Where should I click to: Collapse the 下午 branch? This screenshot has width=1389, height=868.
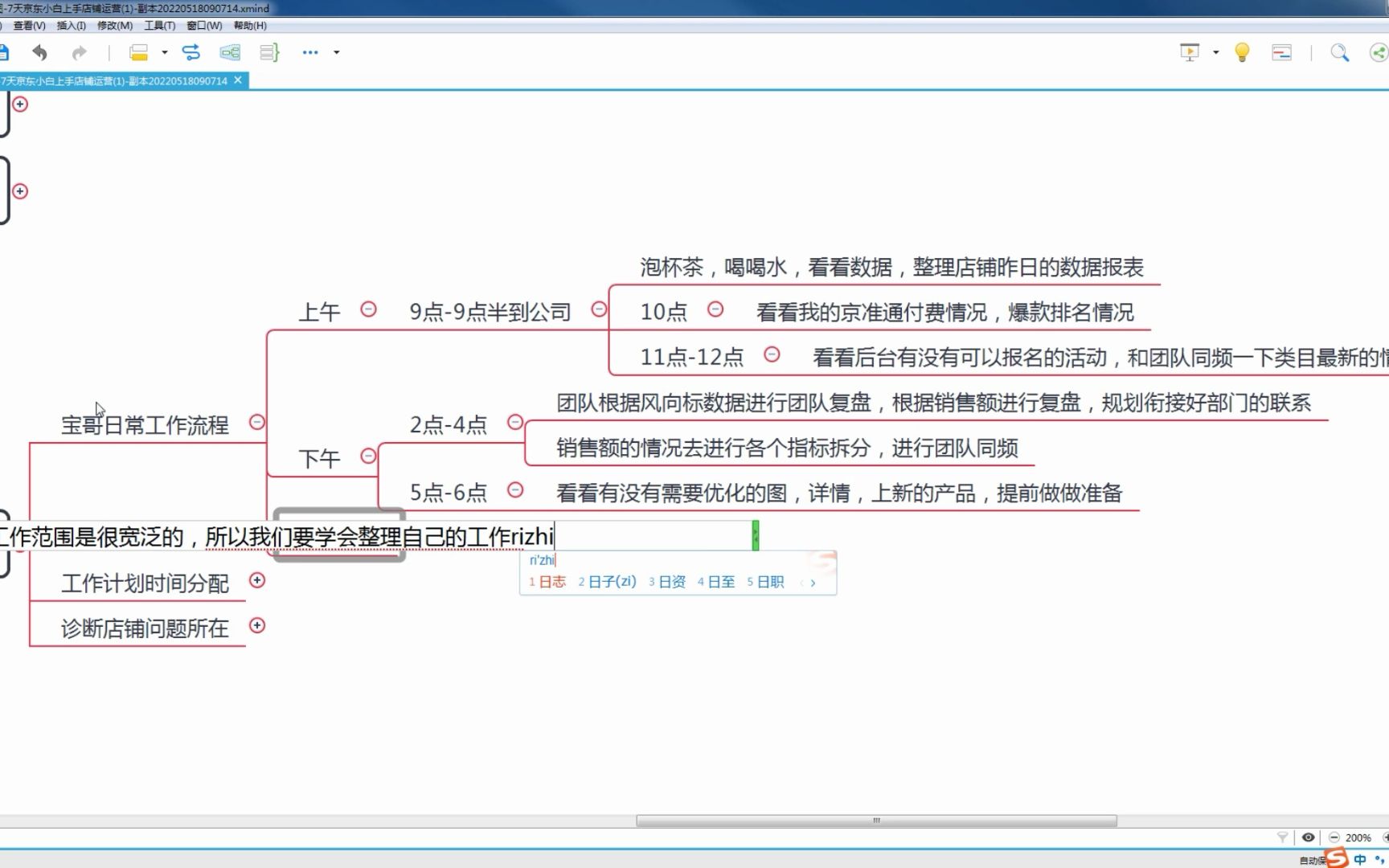[368, 456]
